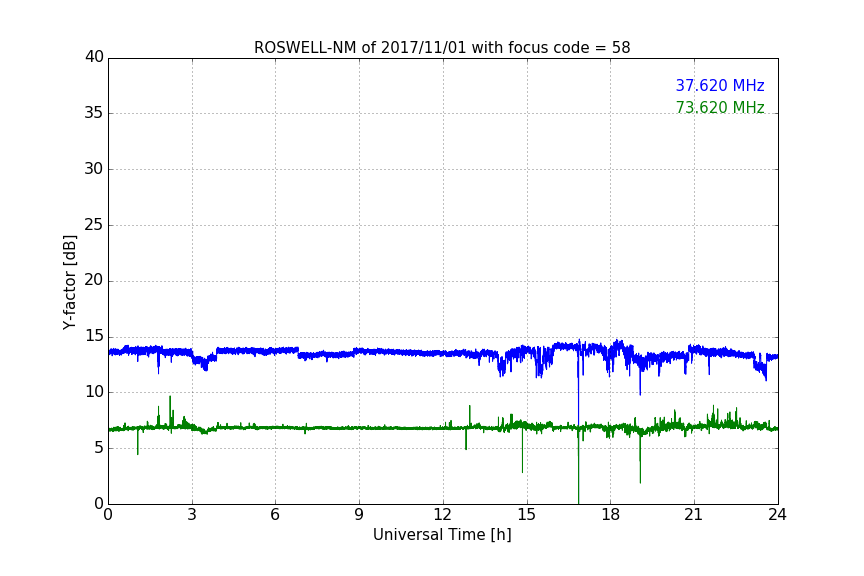Click the x-axis tick label '6'
Viewport: 864px width, 576px height.
pyautogui.click(x=276, y=515)
